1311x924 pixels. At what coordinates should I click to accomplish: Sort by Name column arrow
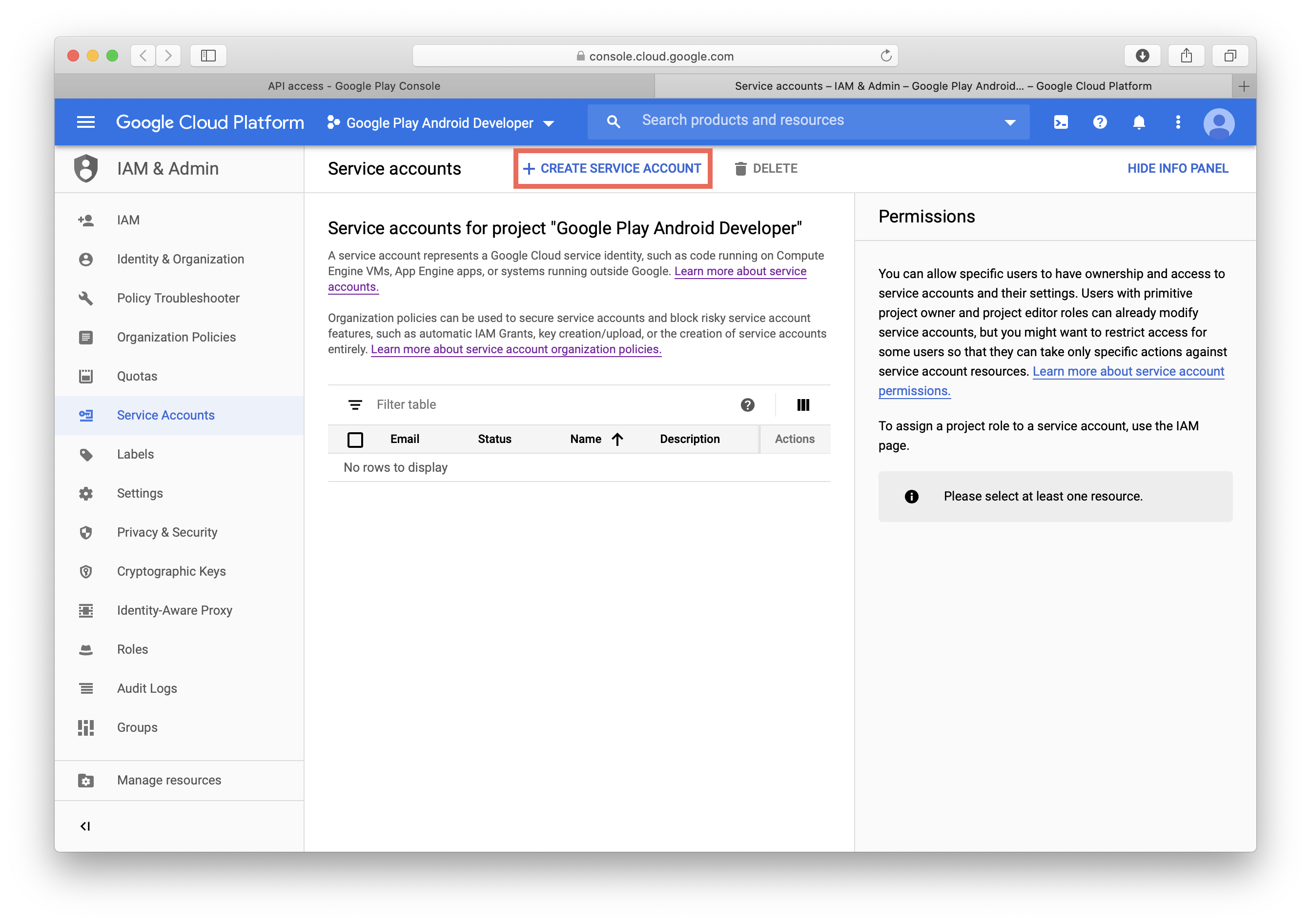pos(617,439)
